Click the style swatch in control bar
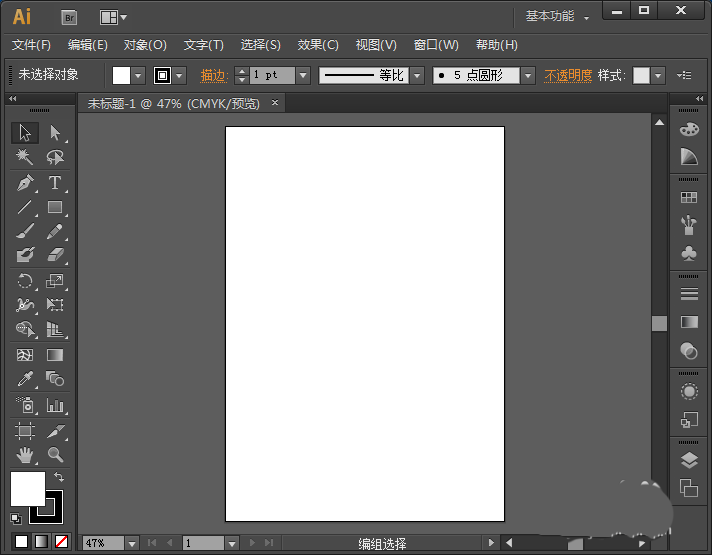712x555 pixels. coord(641,75)
